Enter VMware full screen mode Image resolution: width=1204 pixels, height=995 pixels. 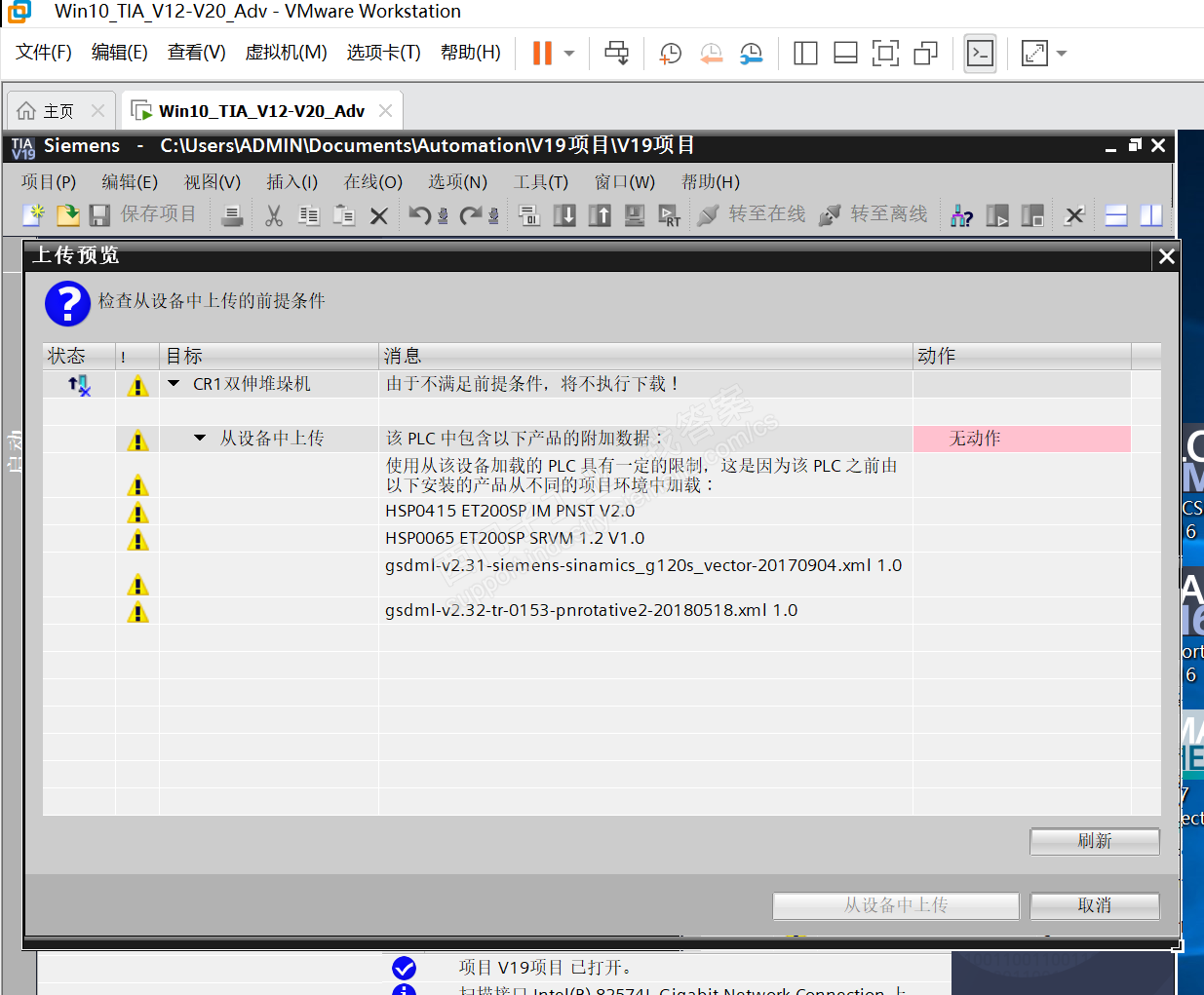[885, 54]
